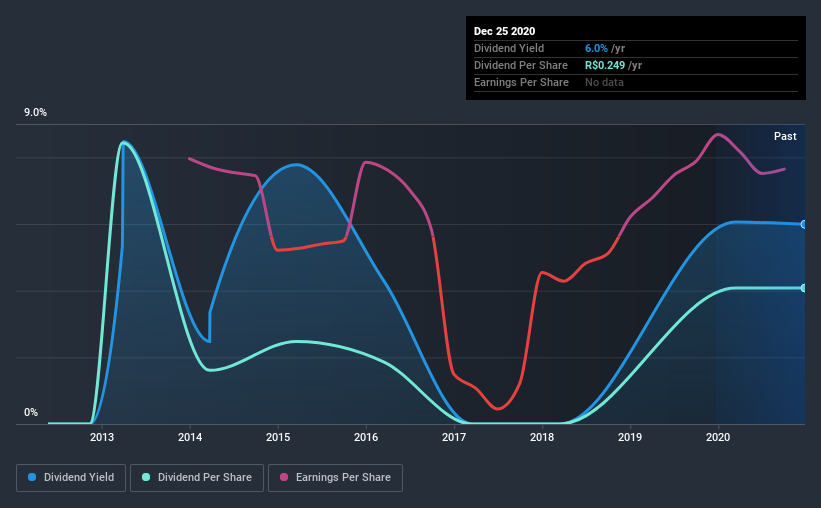This screenshot has width=821, height=508.
Task: Click the teal Dividend Per Share legend dot
Action: (146, 477)
